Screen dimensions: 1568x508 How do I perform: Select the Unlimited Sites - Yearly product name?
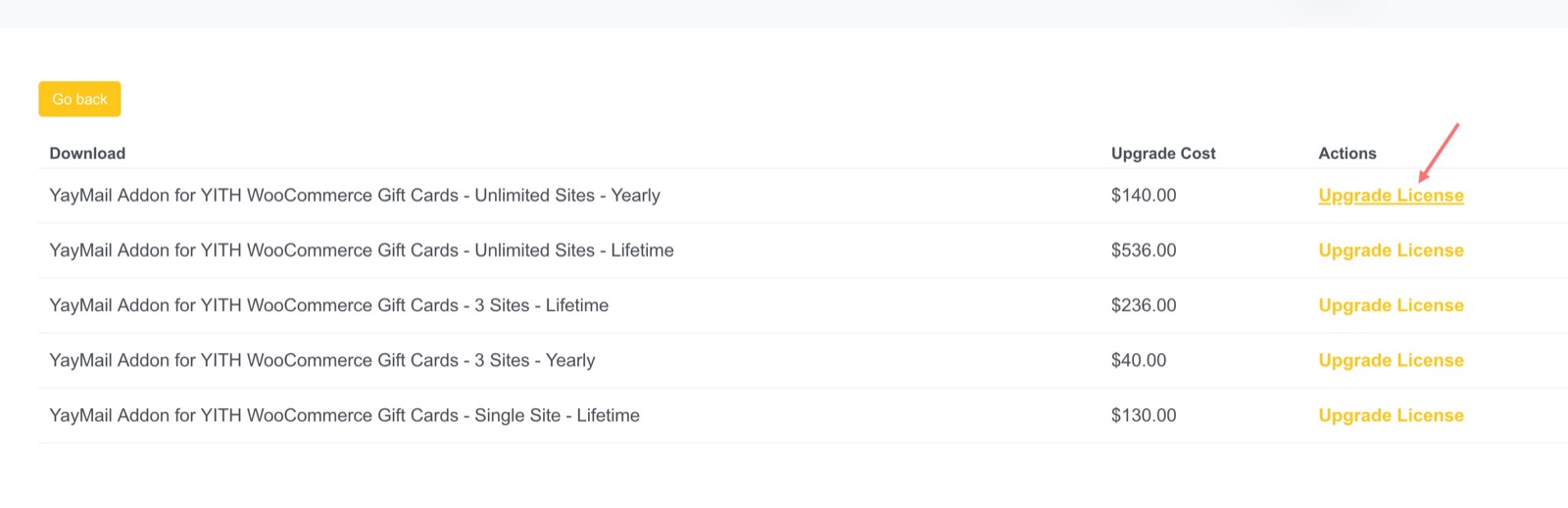[355, 195]
